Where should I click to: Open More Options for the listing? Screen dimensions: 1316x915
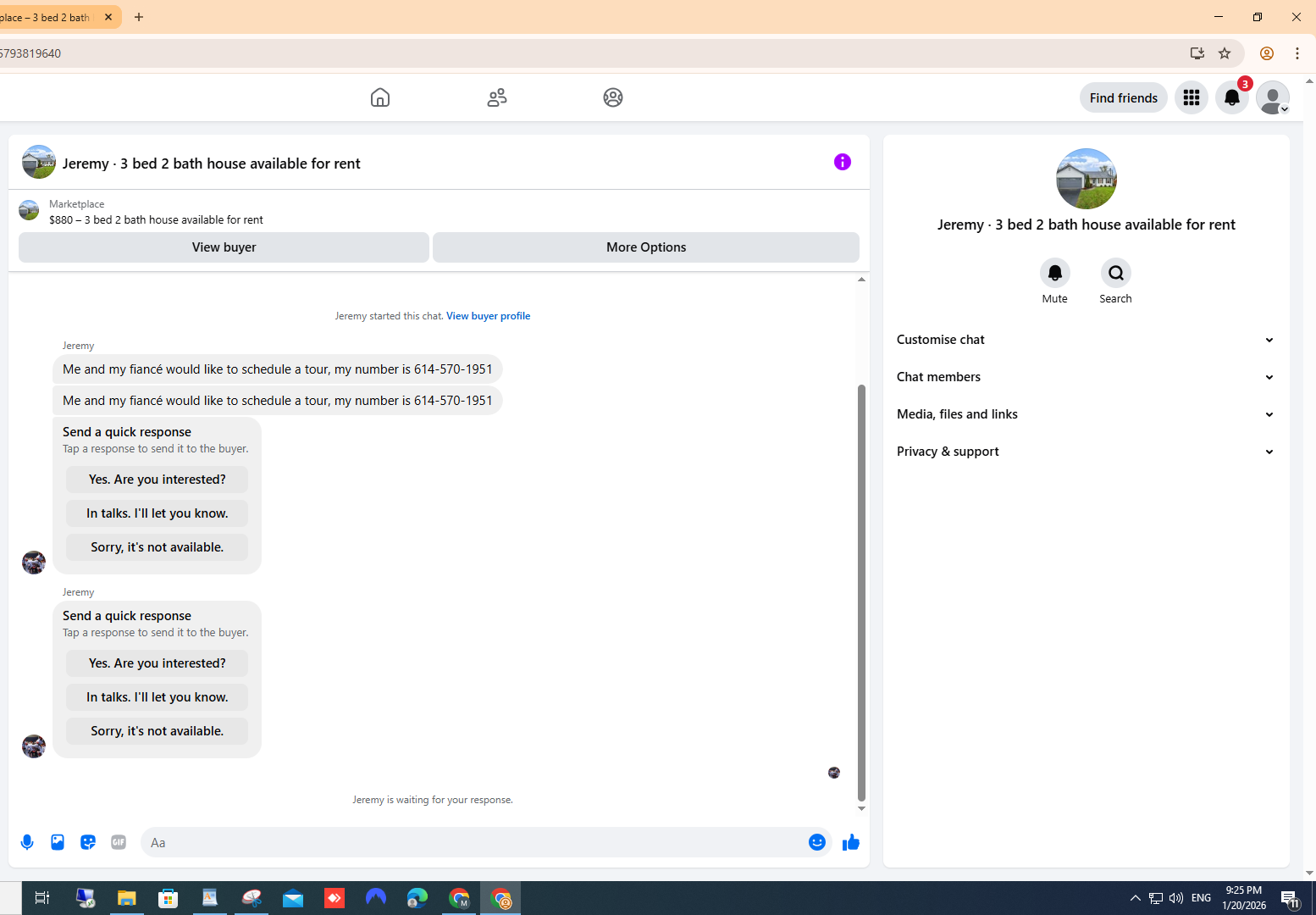(646, 247)
